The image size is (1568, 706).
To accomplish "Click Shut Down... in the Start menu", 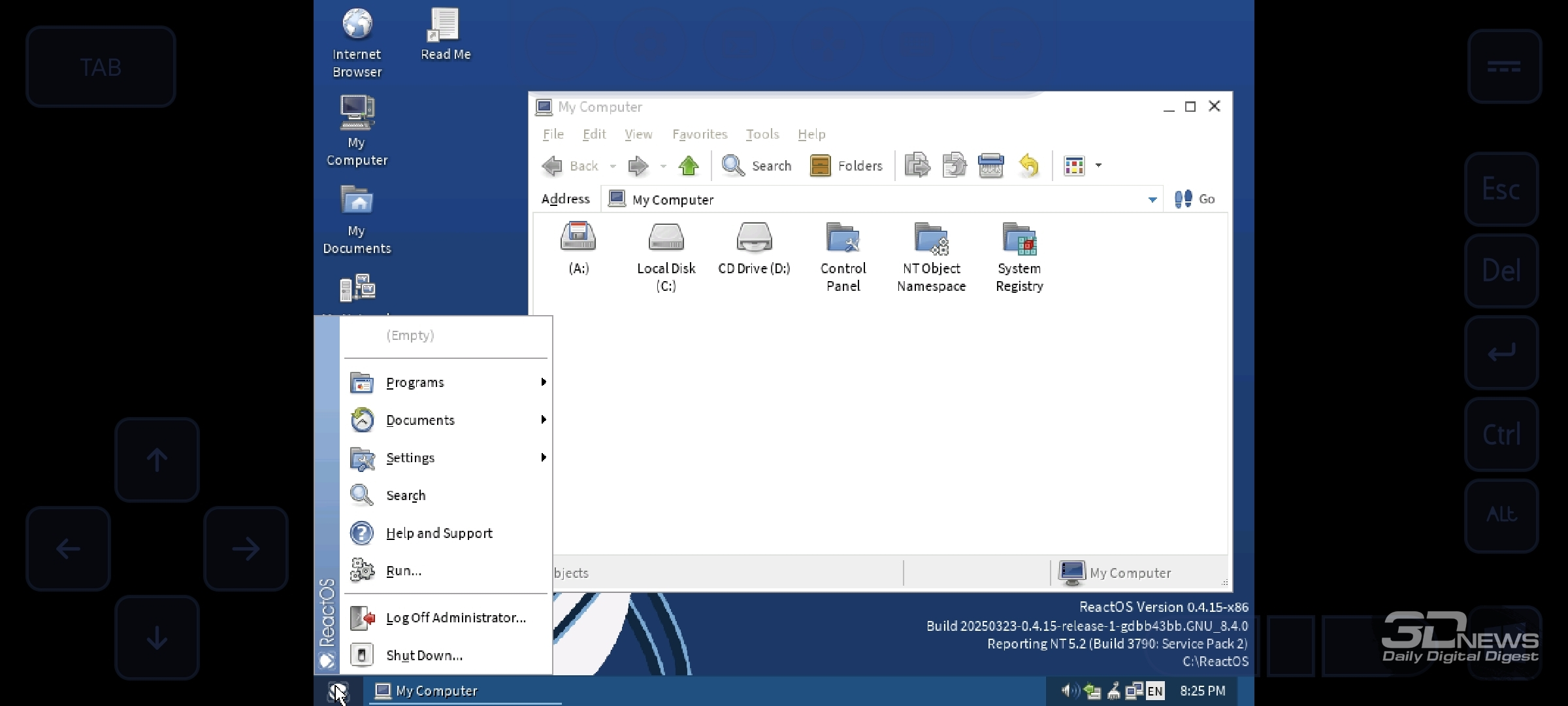I will pos(424,655).
